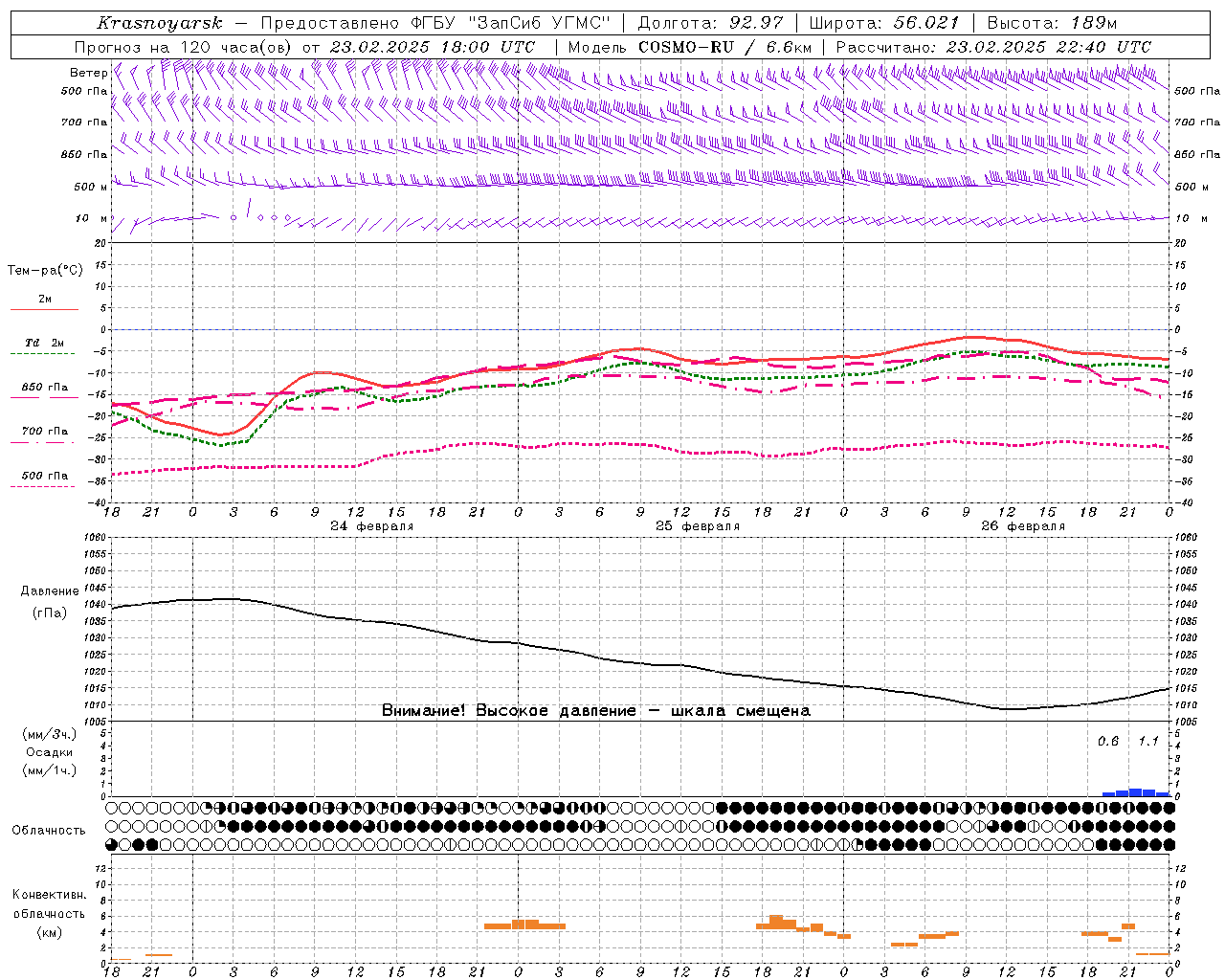Viewport: 1225px width, 980px height.
Task: Click the '2м' solid line legend sample
Action: (45, 310)
